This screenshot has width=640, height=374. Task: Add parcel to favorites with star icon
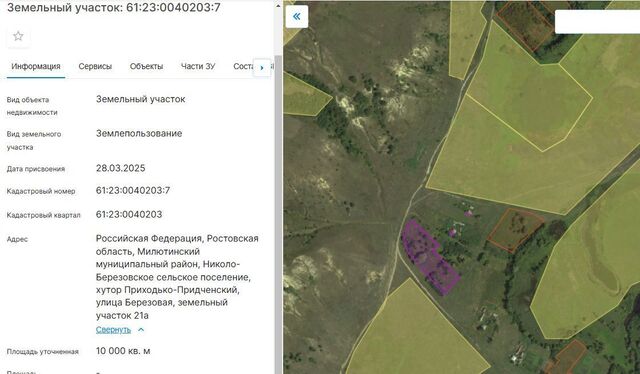point(18,36)
